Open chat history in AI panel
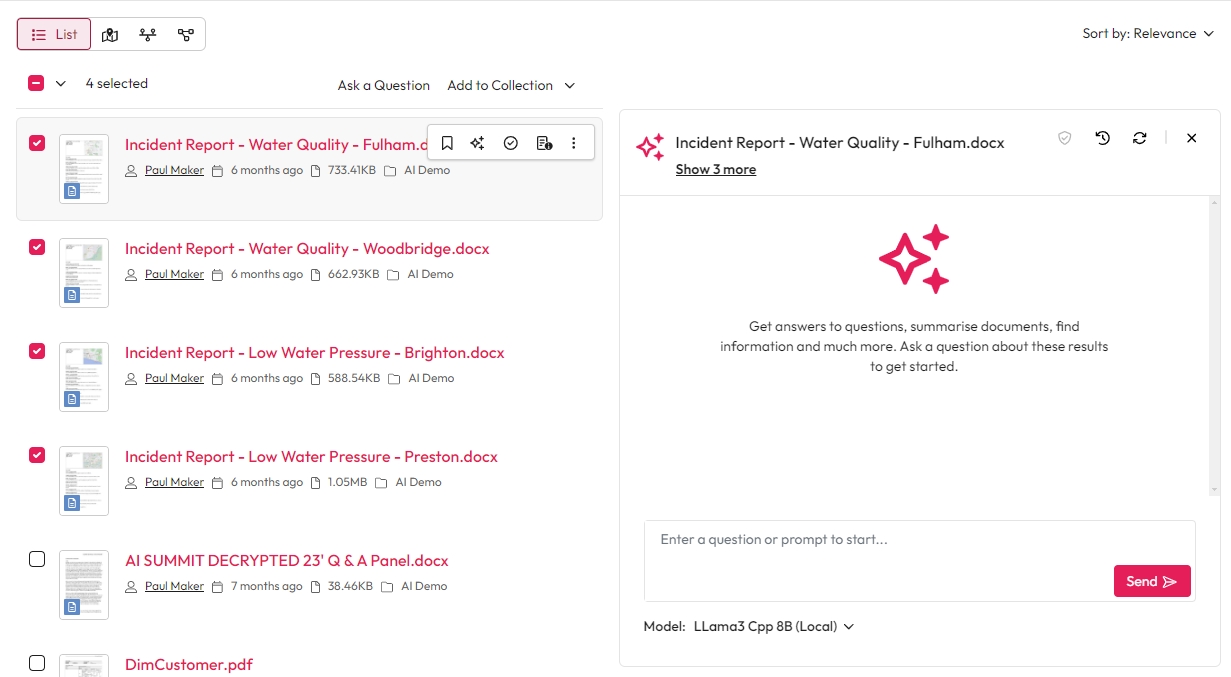The height and width of the screenshot is (677, 1231). 1102,138
